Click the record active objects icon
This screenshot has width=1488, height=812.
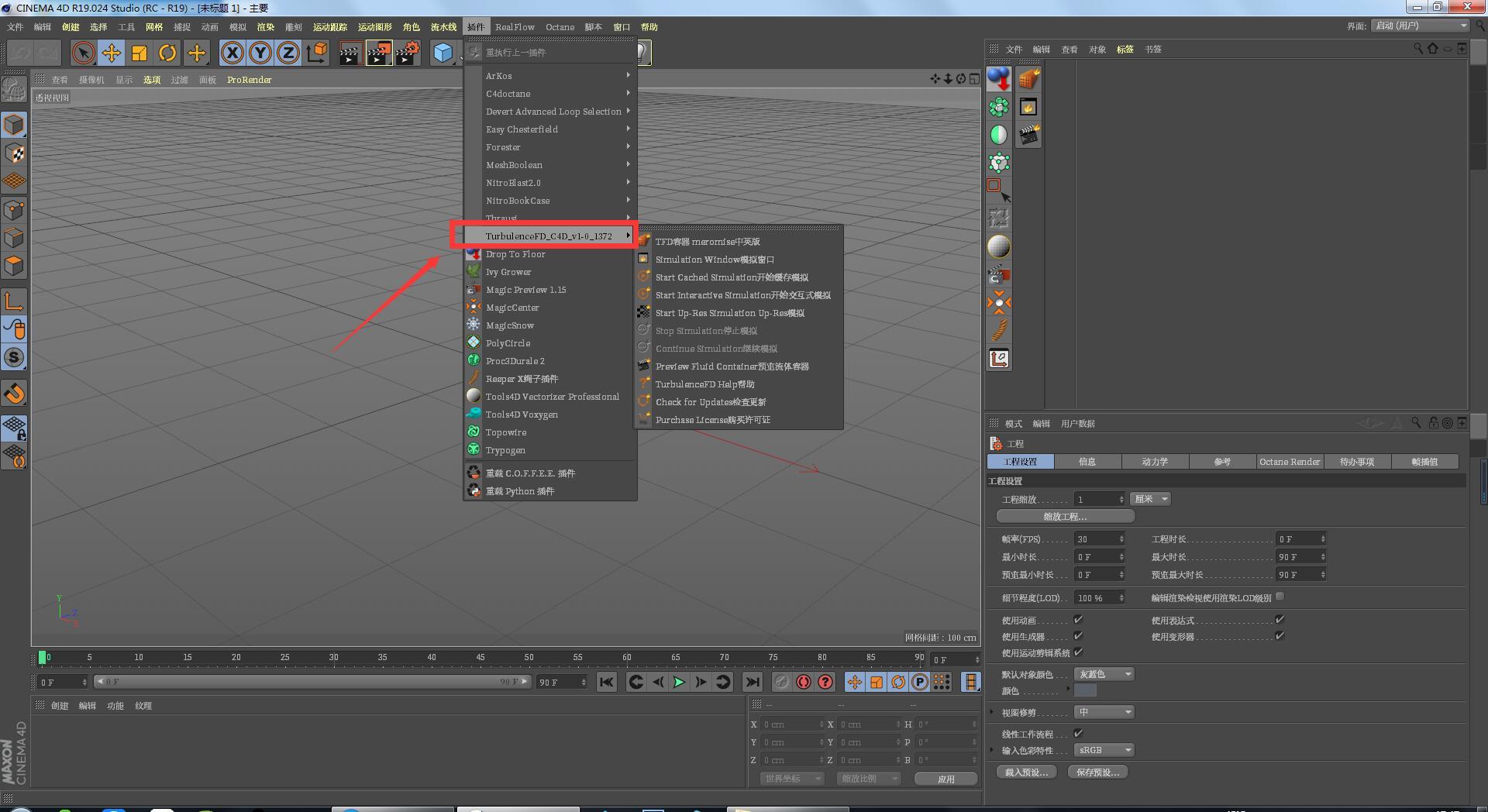coord(803,682)
